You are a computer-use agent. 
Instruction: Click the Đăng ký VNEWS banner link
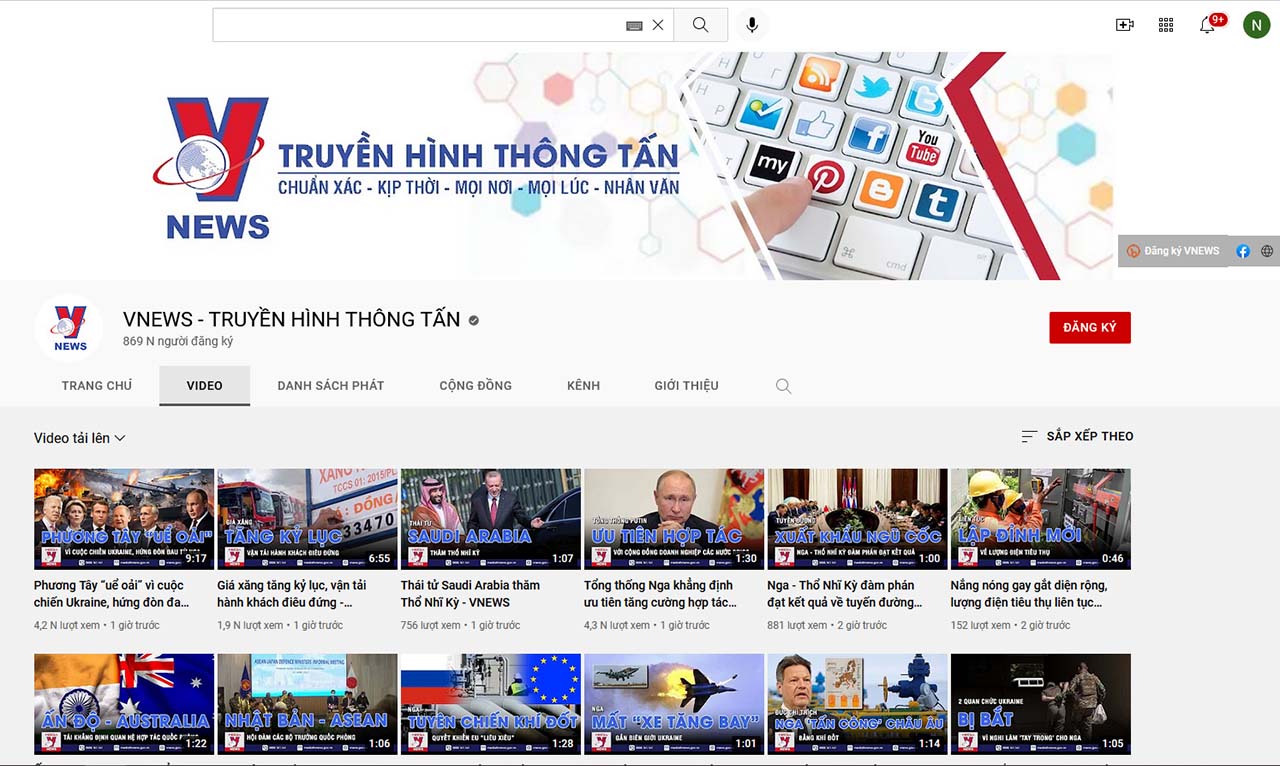click(x=1173, y=251)
